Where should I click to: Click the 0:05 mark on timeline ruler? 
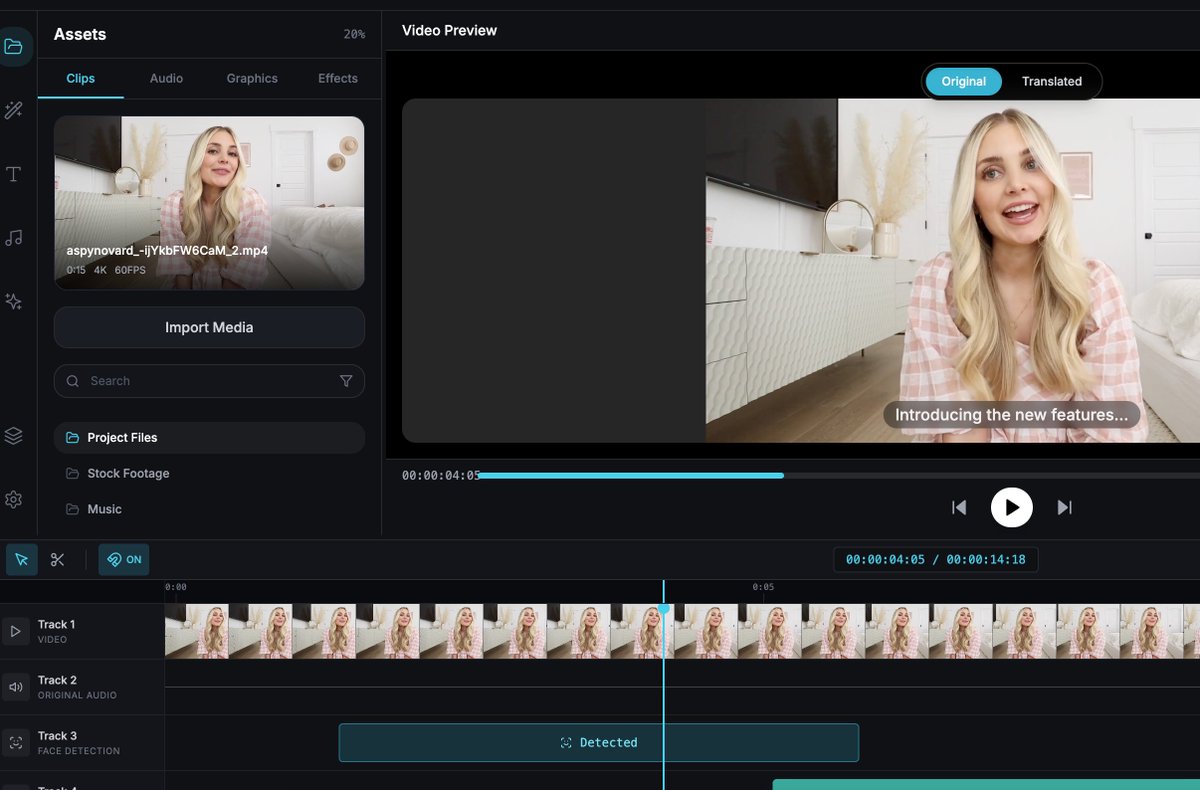tap(763, 587)
